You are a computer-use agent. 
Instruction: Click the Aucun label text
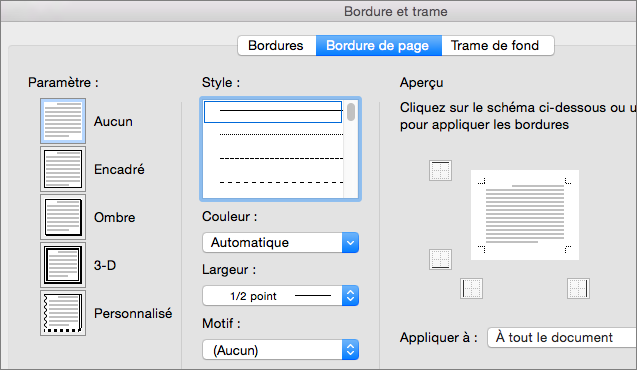click(113, 121)
